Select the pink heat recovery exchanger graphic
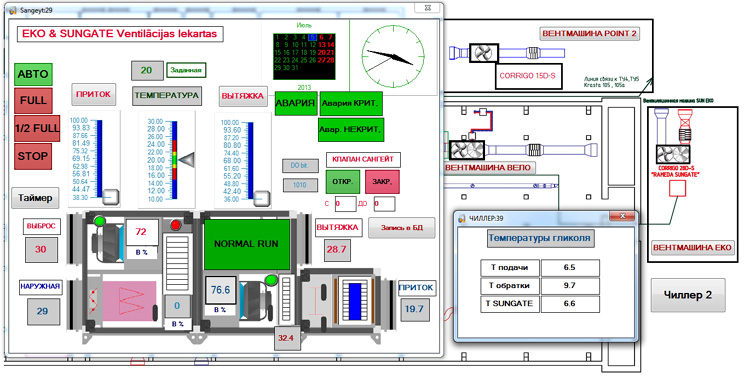This screenshot has height=385, width=750. 130,297
